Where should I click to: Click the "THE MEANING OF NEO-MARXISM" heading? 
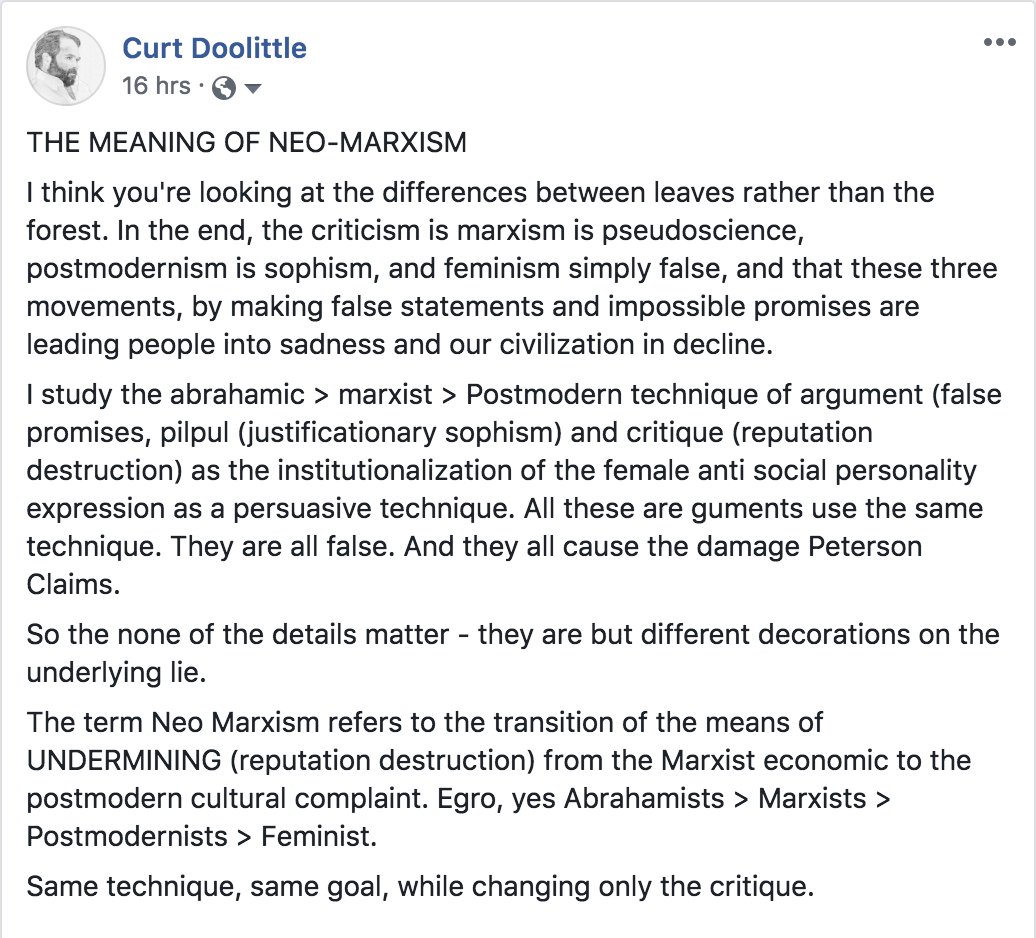coord(247,142)
